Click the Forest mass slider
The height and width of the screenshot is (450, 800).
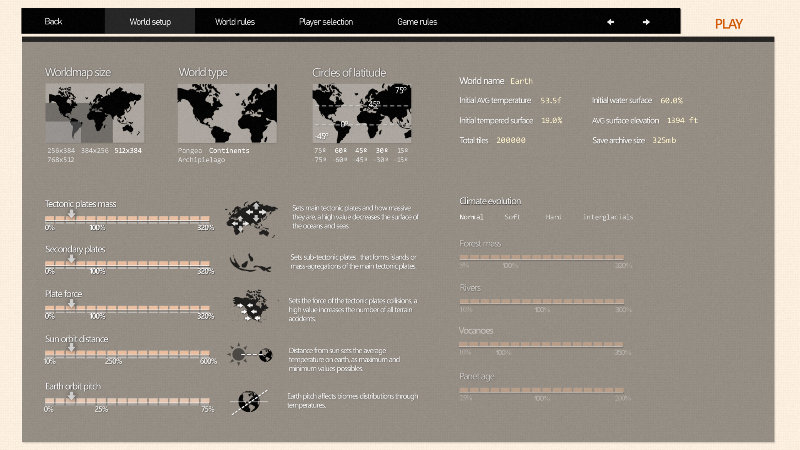(x=541, y=257)
